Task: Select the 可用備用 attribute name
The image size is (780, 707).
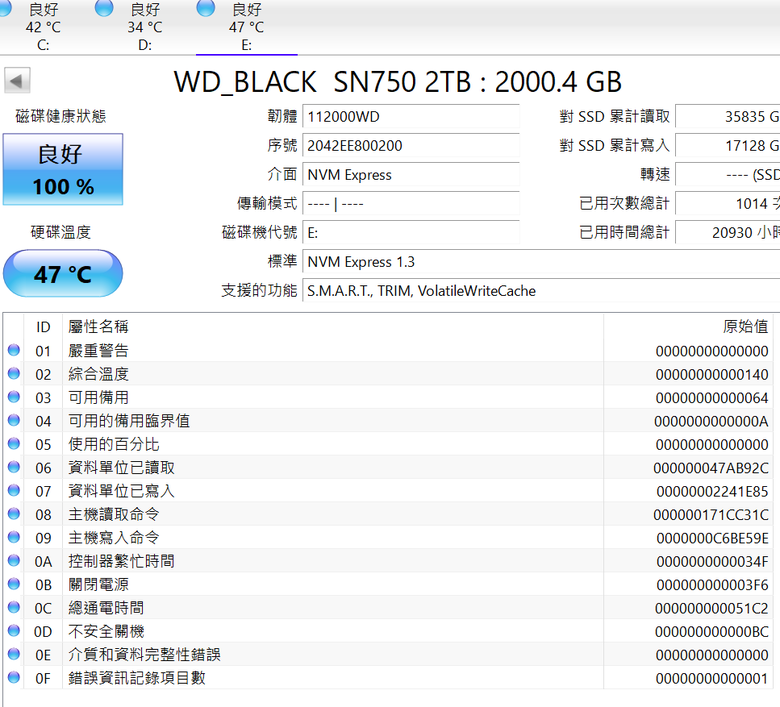Action: coord(98,398)
